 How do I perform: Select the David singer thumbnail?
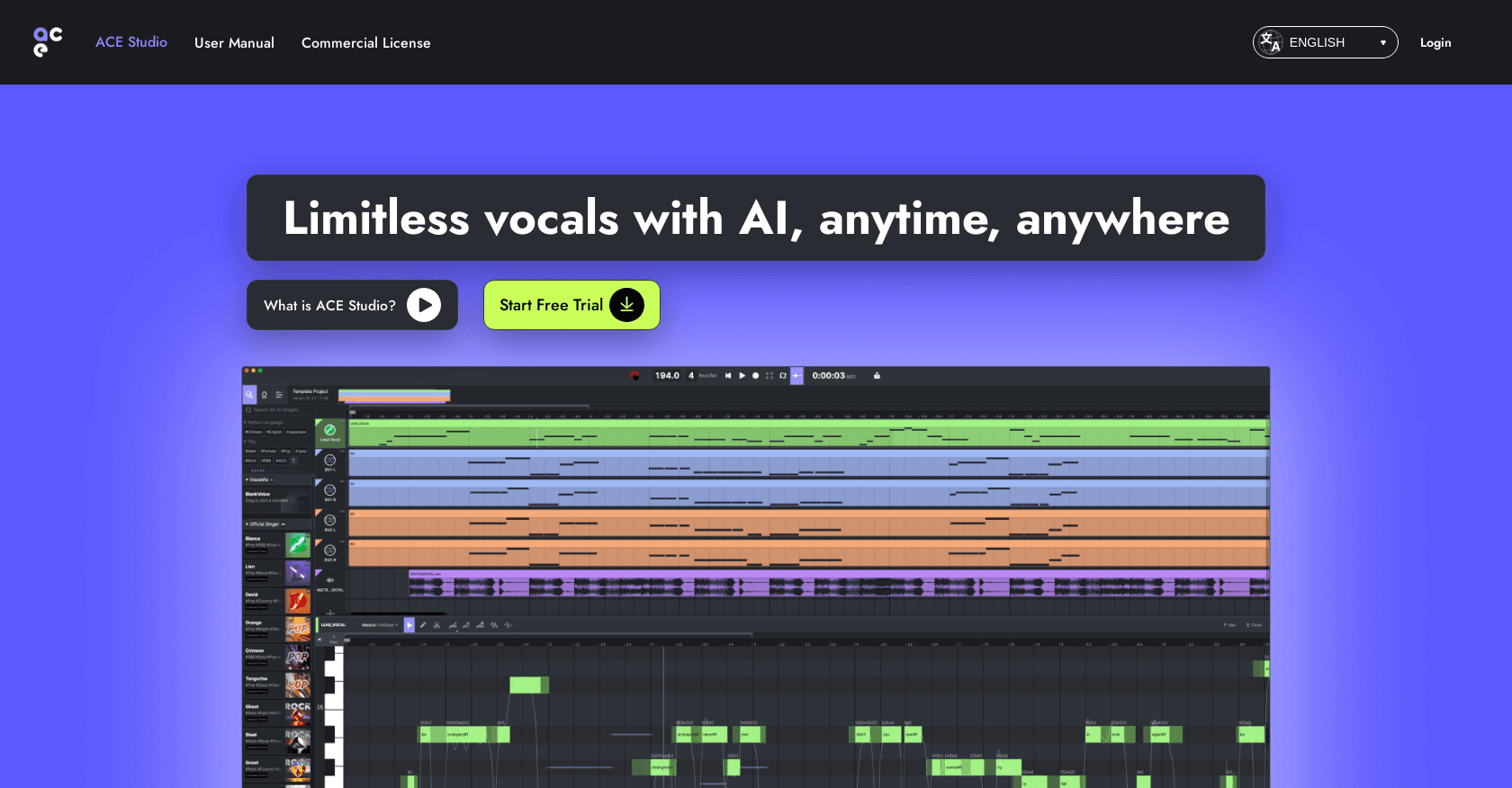[298, 600]
